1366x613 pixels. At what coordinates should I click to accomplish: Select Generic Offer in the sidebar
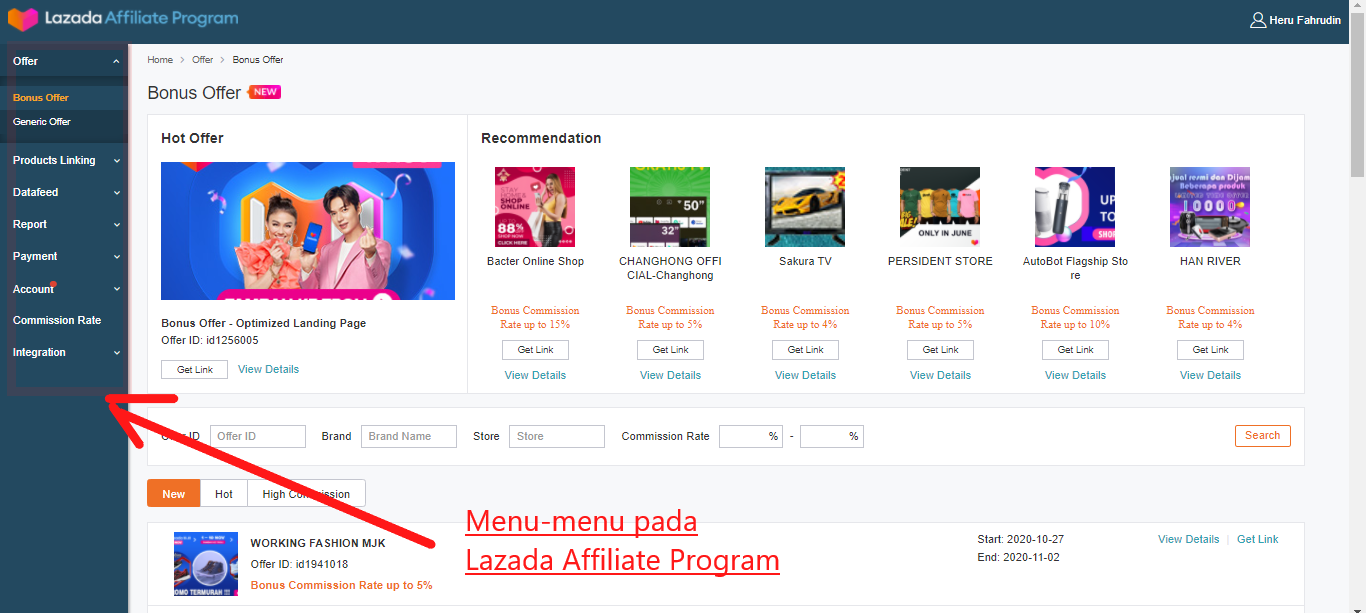click(x=41, y=121)
